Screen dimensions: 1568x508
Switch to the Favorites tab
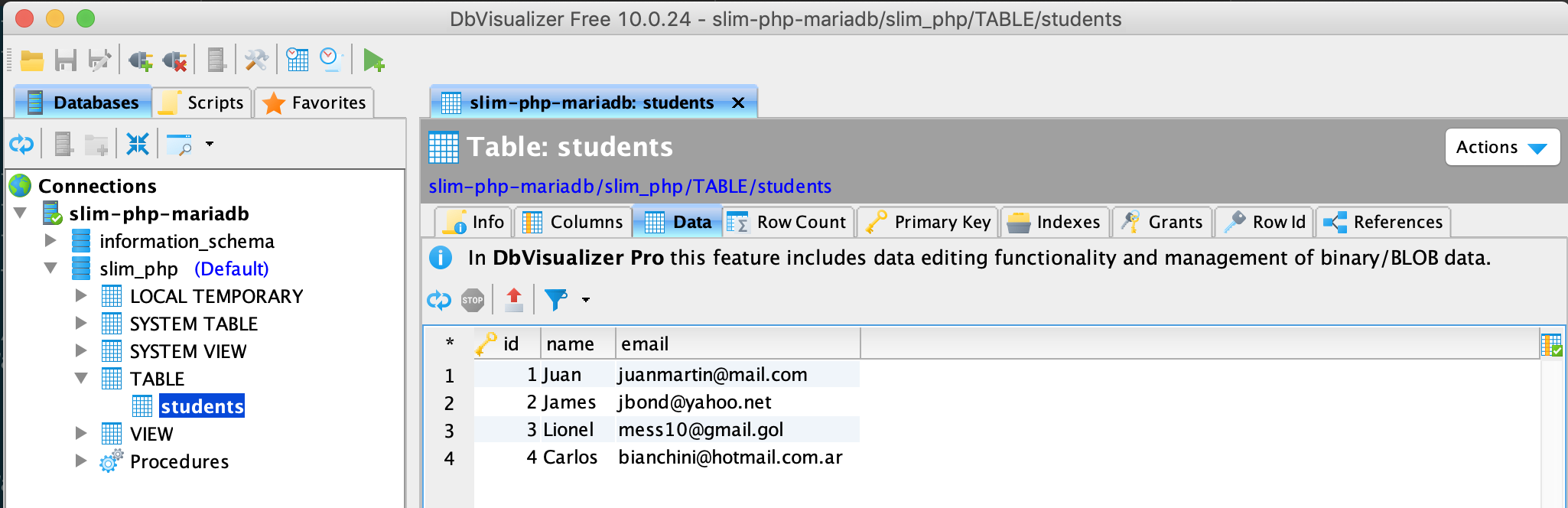click(314, 103)
